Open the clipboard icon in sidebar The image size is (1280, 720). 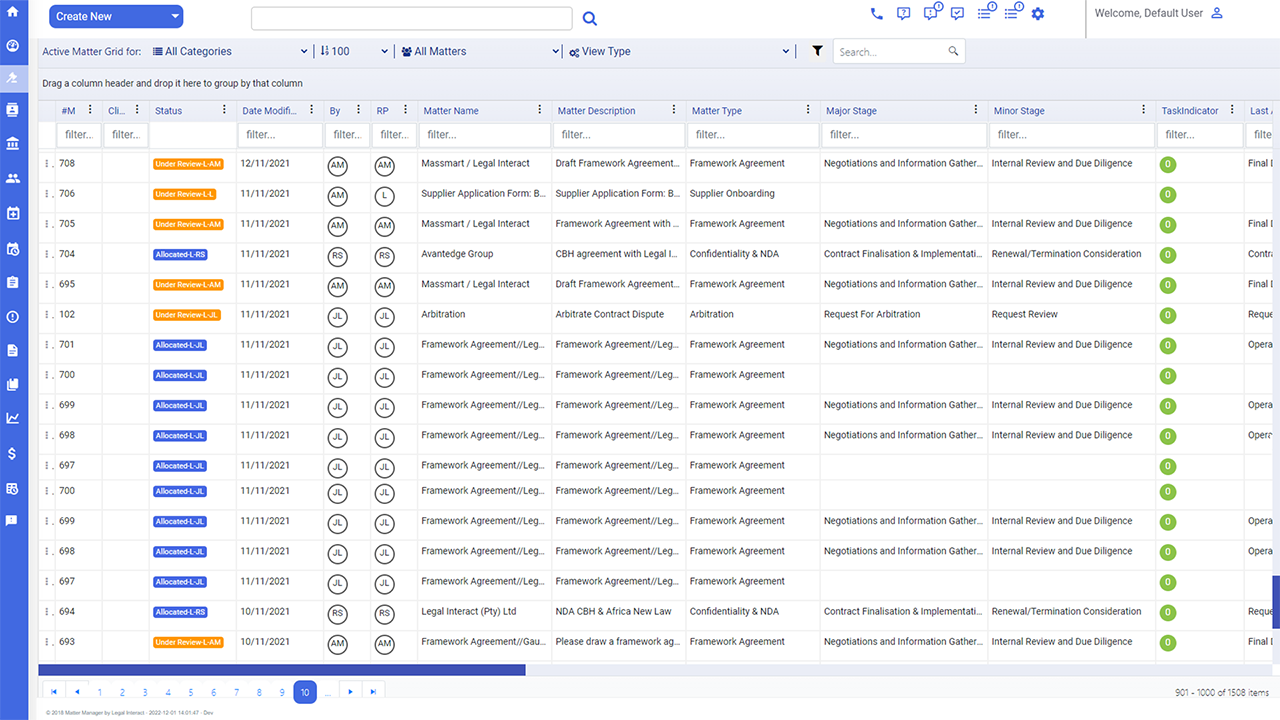(13, 282)
